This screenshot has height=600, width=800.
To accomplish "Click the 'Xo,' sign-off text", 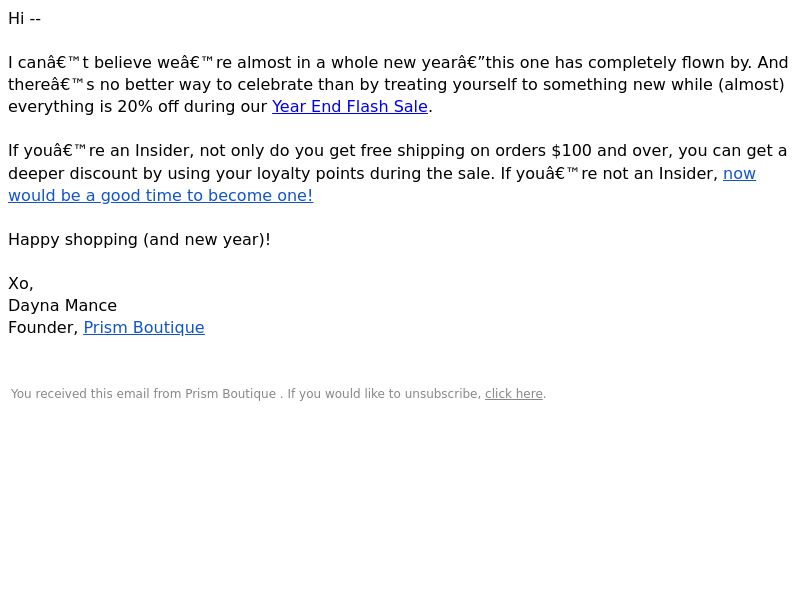I will click(x=20, y=284).
